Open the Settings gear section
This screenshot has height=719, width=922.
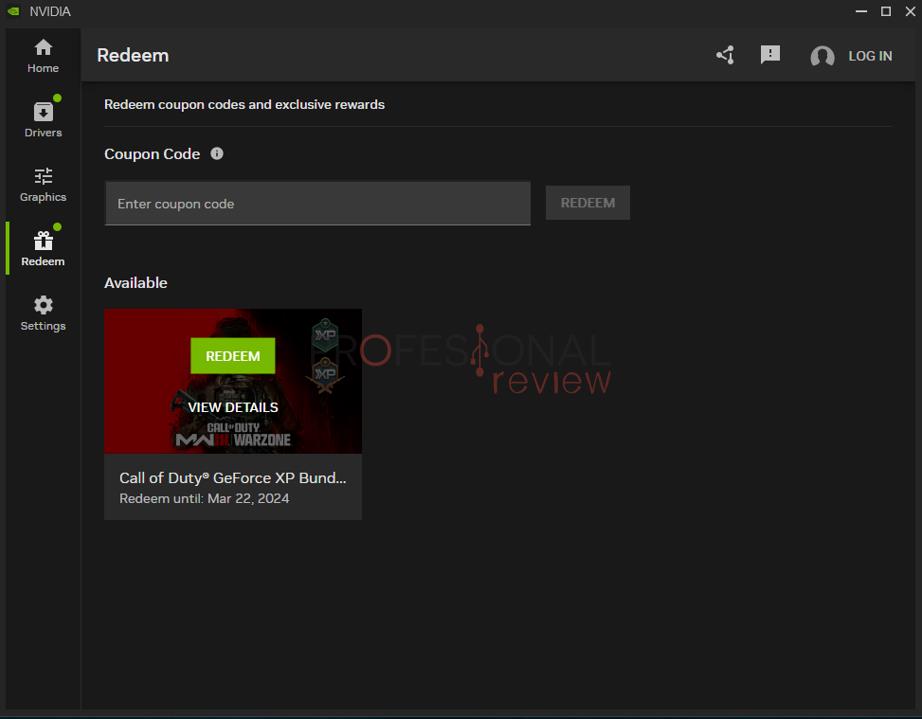pos(43,313)
